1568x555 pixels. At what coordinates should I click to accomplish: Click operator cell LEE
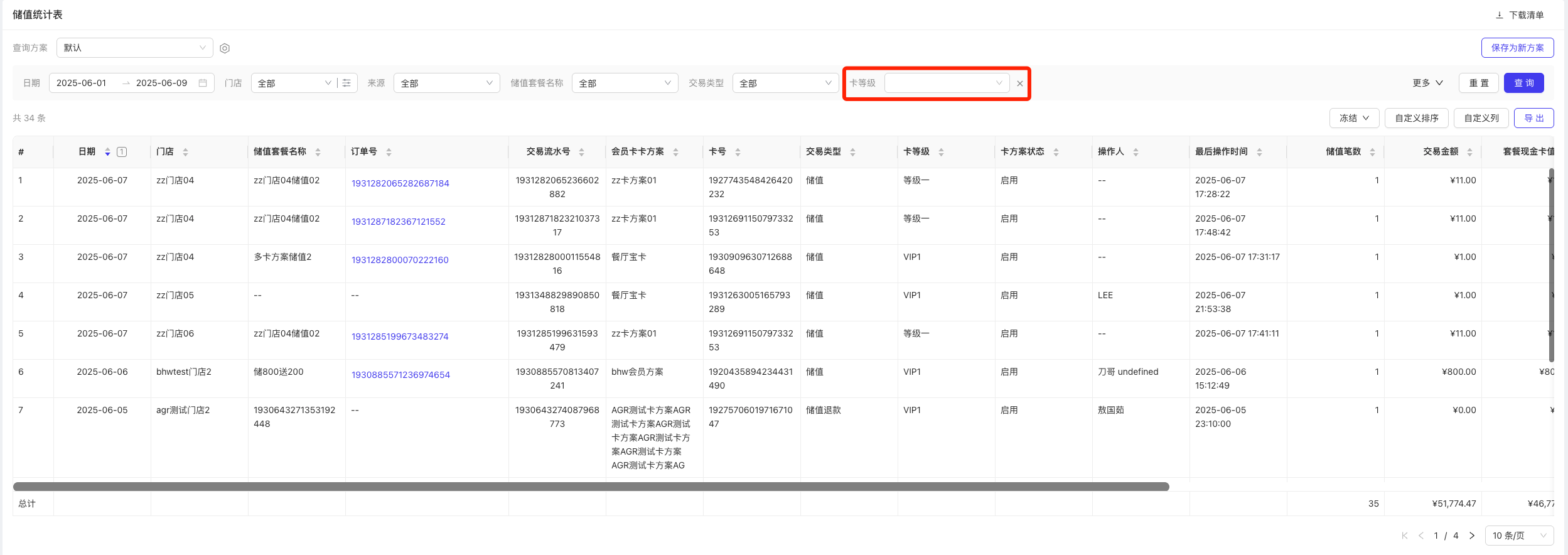click(1105, 295)
